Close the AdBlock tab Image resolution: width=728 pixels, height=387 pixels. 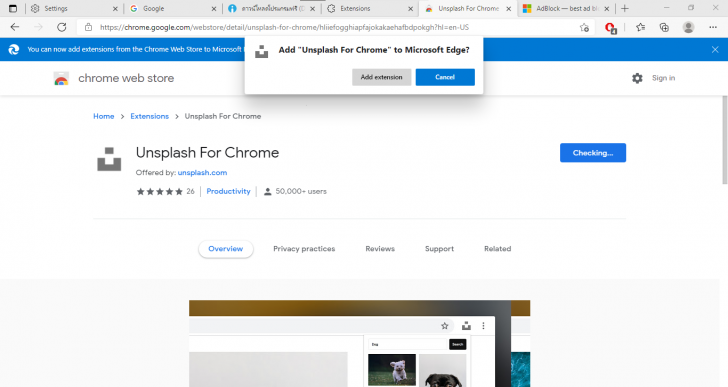(606, 8)
